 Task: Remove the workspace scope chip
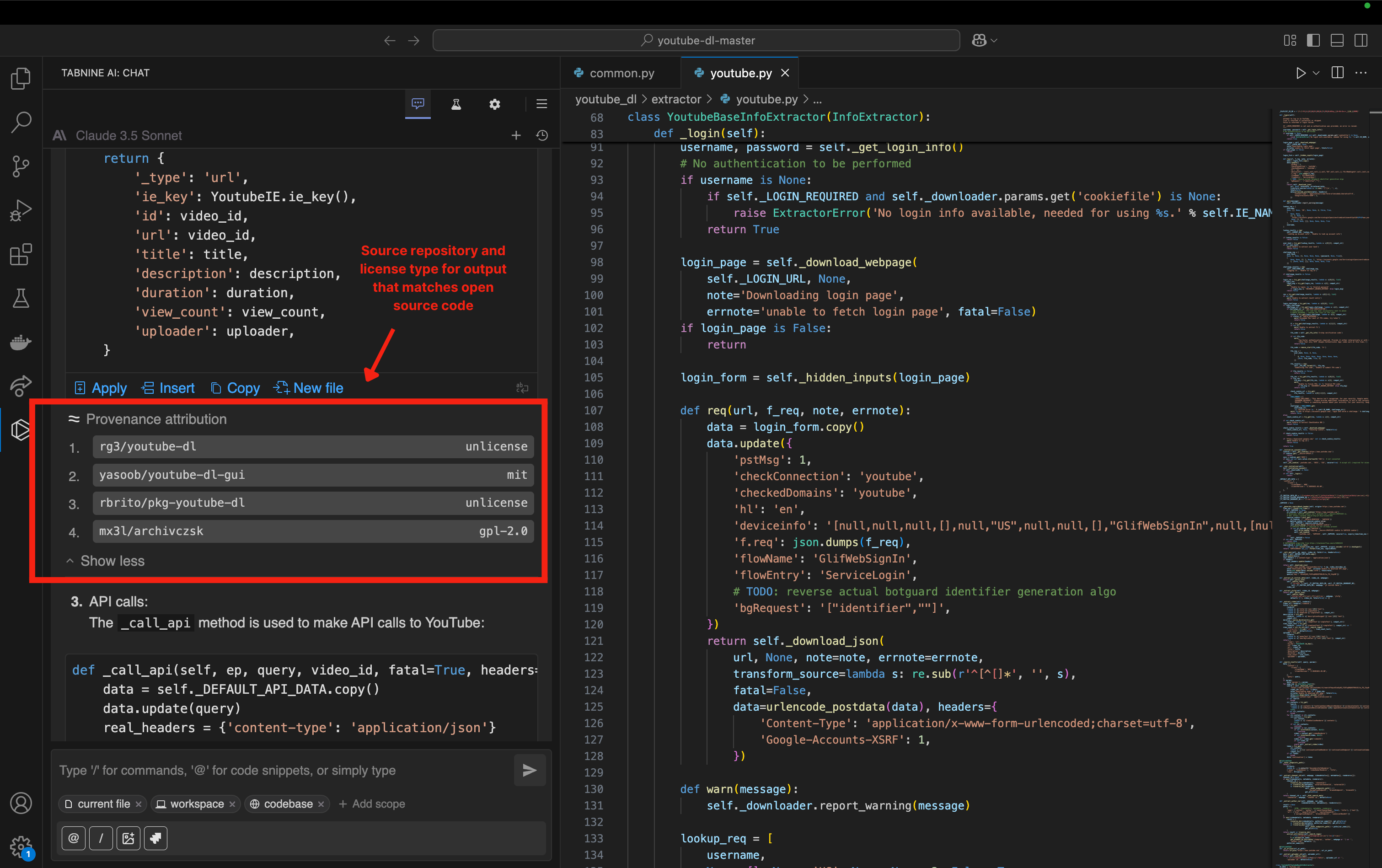[232, 804]
